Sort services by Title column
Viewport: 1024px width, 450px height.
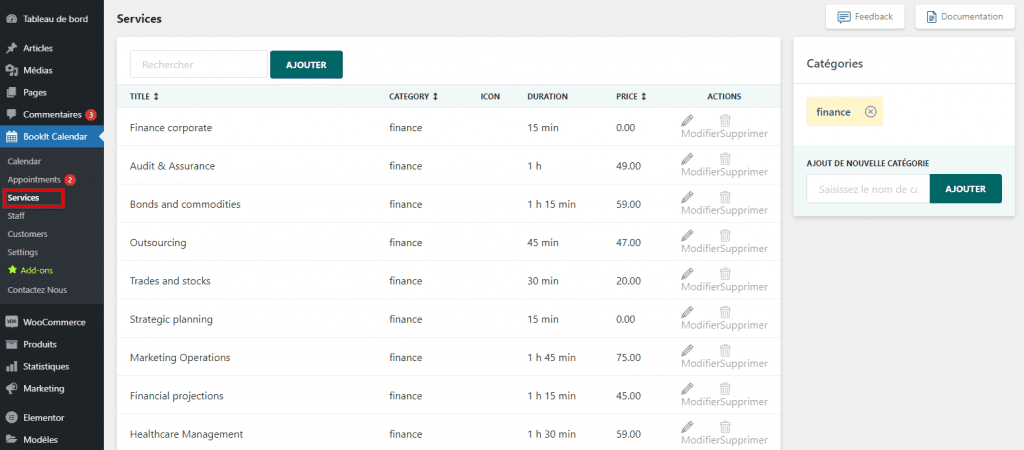[144, 97]
